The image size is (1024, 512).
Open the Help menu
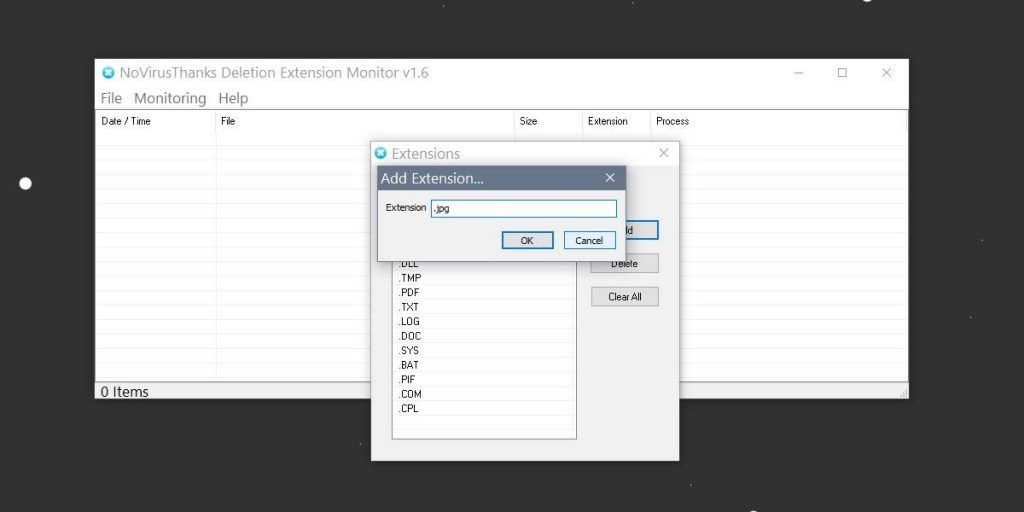coord(233,98)
